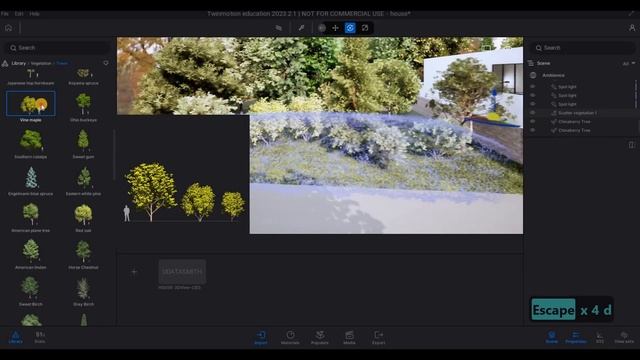
Task: Click Trees in the library breadcrumb
Action: (62, 63)
